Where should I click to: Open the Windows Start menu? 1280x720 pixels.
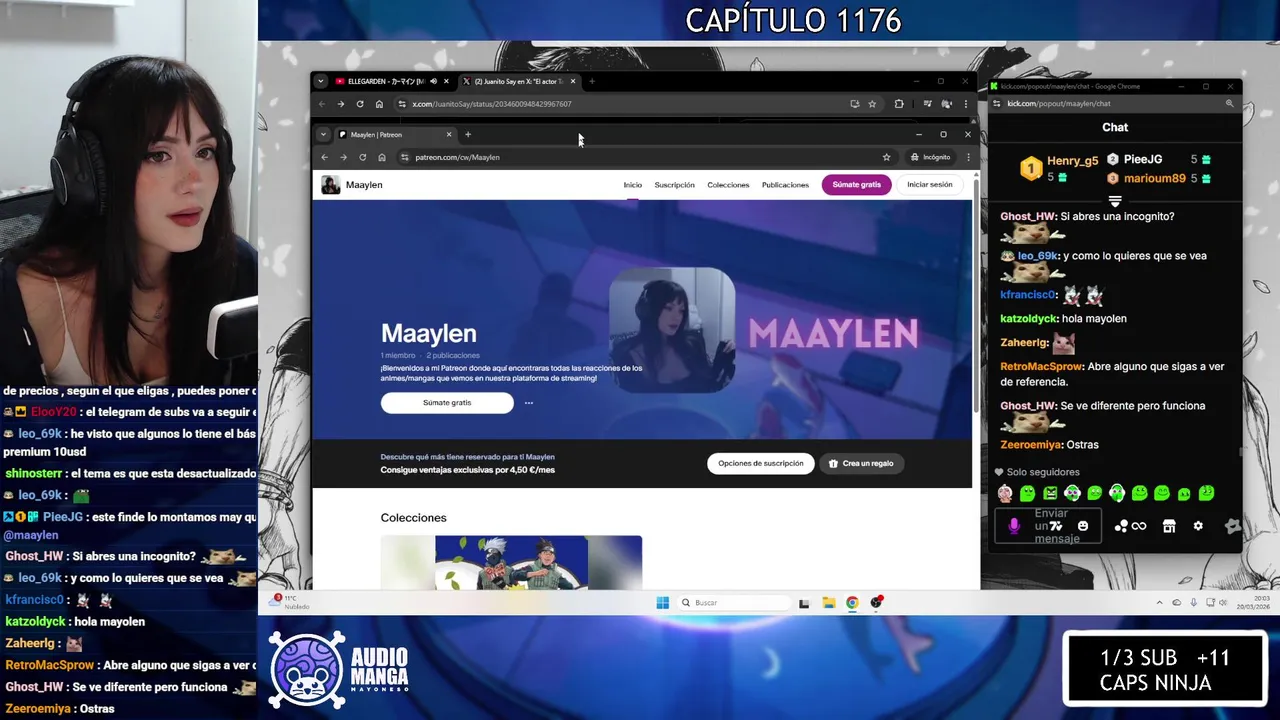pos(662,602)
